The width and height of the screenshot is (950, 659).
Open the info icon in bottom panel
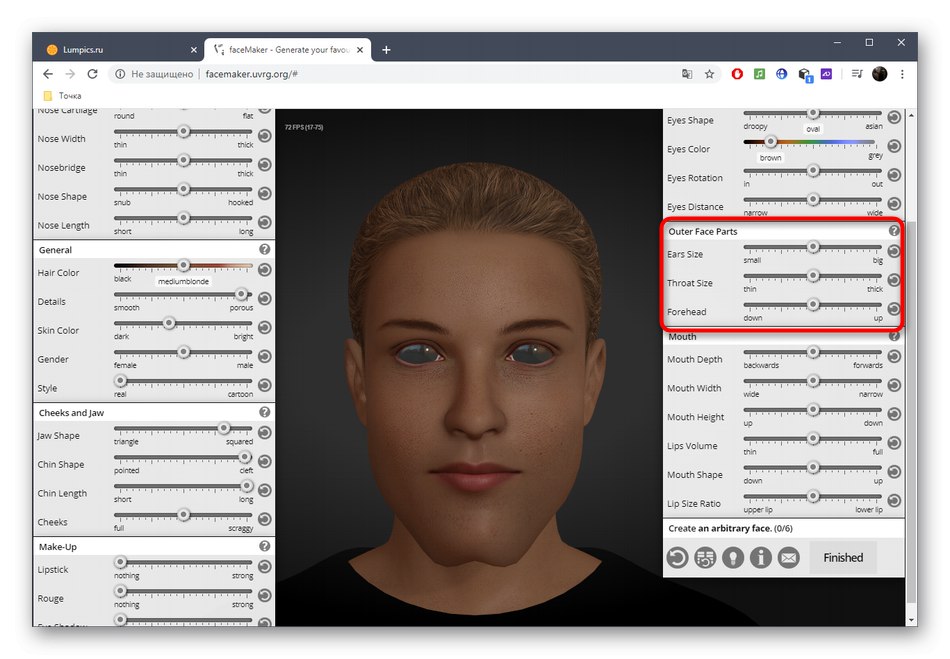pos(761,558)
